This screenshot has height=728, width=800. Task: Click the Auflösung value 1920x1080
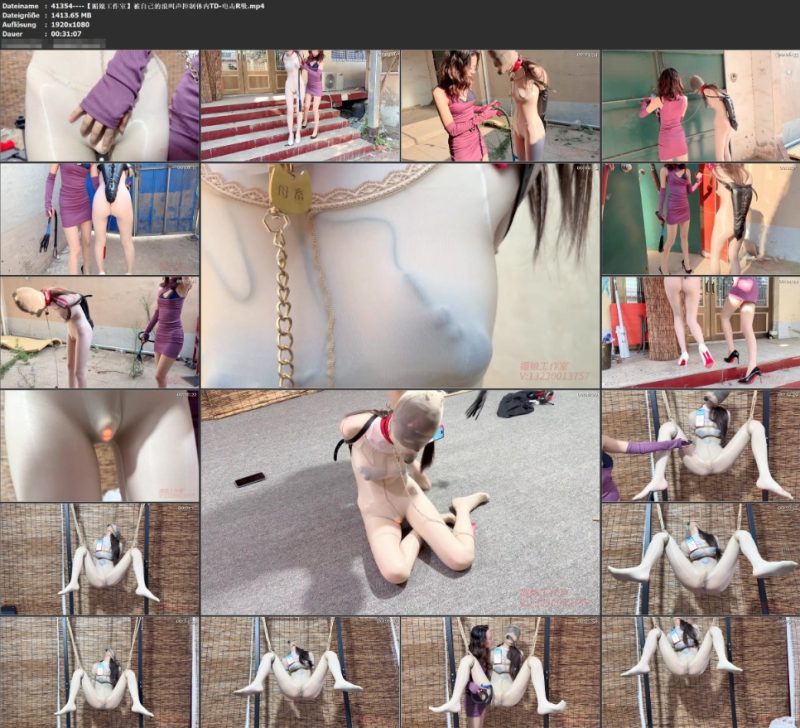(x=70, y=24)
